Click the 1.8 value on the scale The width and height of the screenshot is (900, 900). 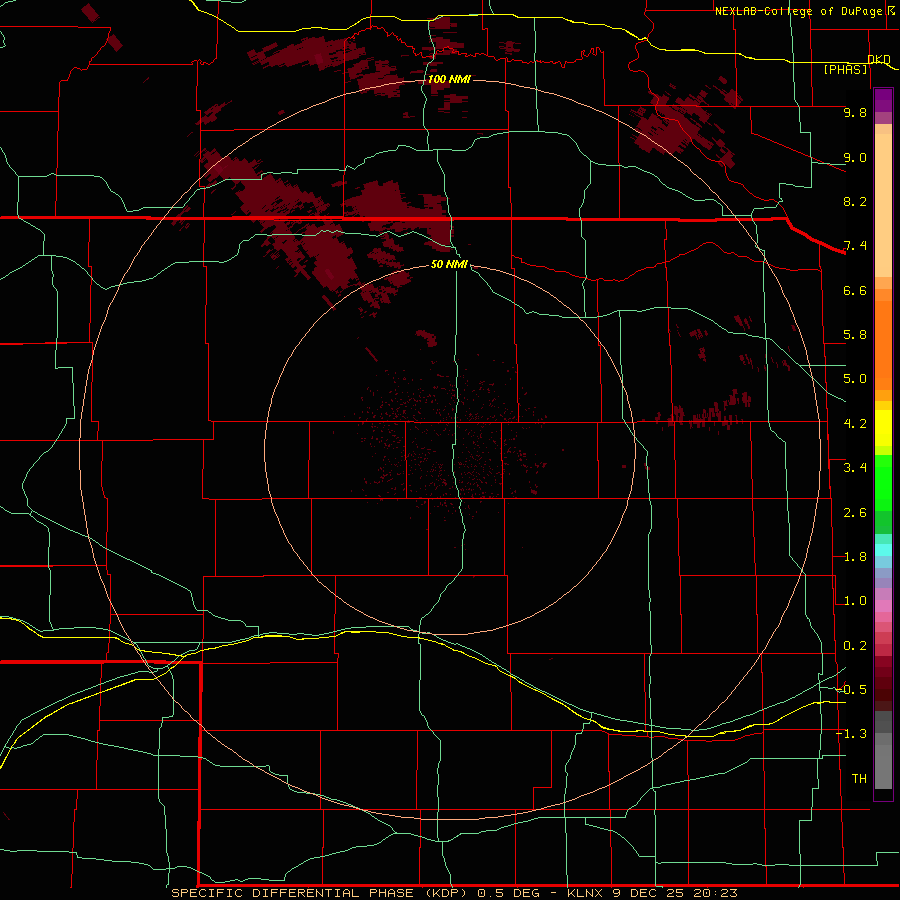click(855, 557)
